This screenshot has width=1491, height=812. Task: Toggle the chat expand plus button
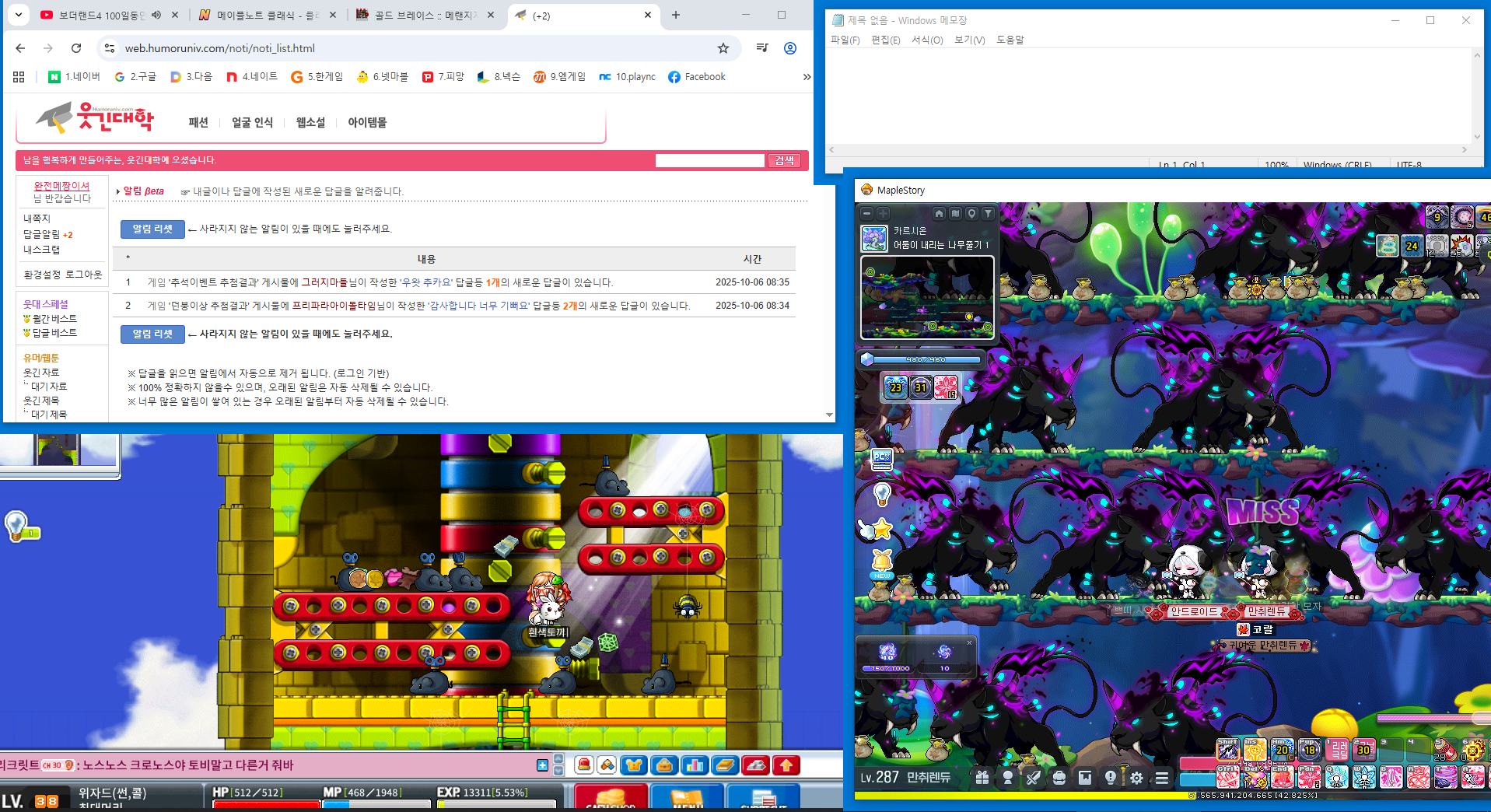point(542,765)
